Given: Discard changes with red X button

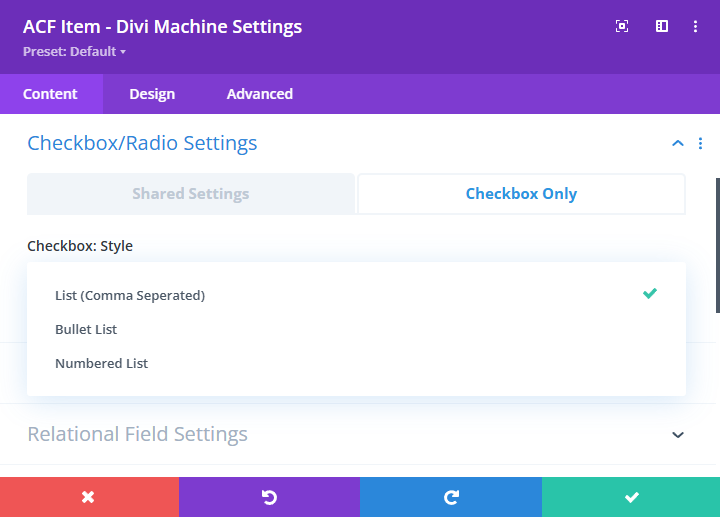Looking at the screenshot, I should click(89, 497).
